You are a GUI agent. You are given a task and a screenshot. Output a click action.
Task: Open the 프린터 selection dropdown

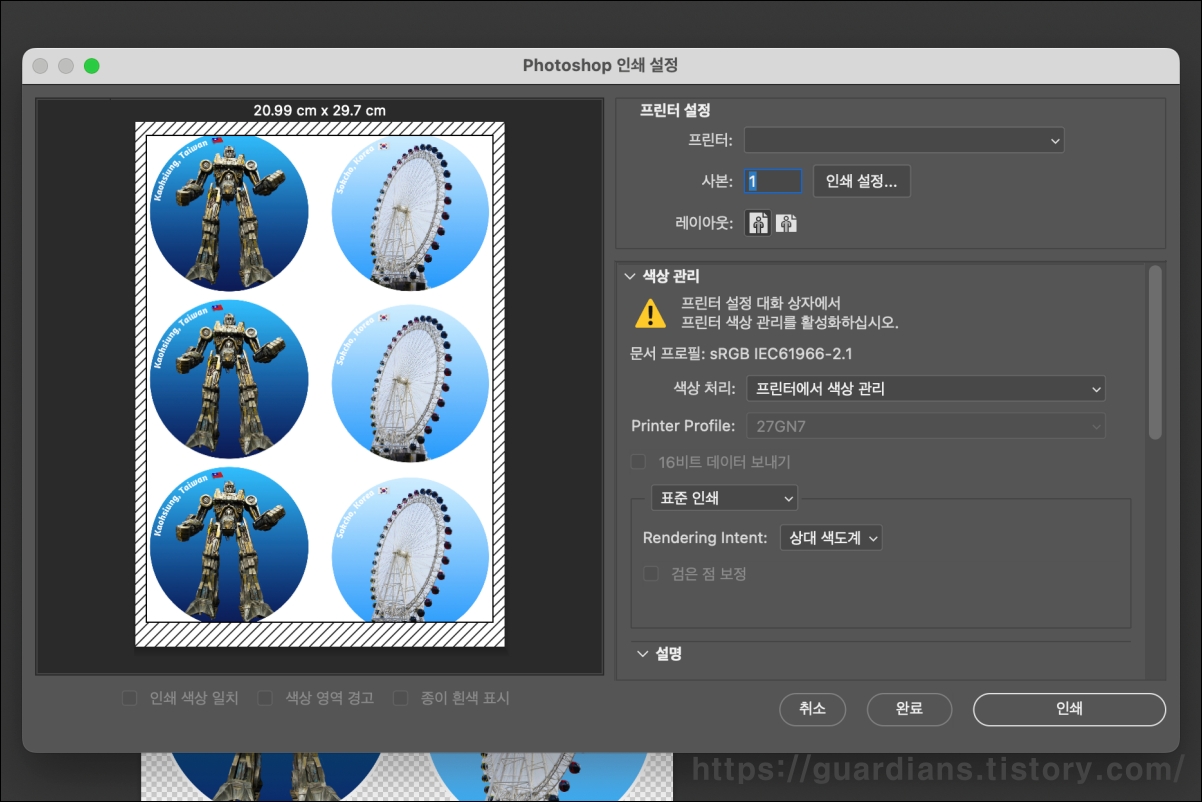(x=904, y=141)
